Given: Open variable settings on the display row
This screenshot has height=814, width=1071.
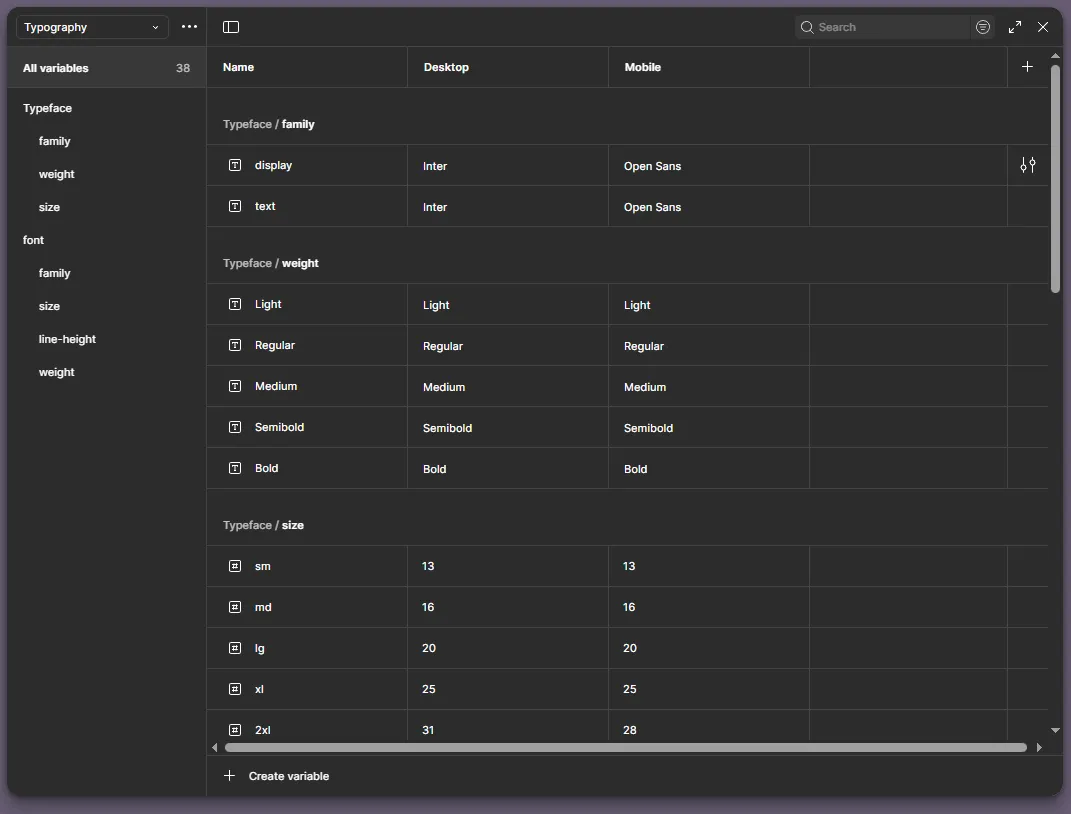Looking at the screenshot, I should 1027,165.
